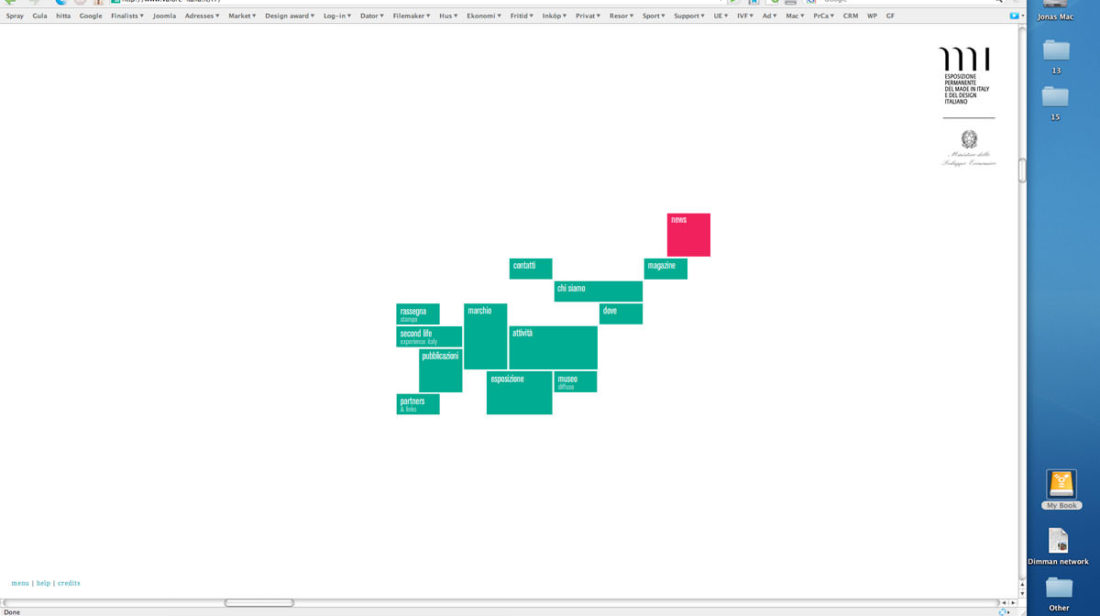Expand the Mac bookmark folder
Screen dimensions: 1100x616
pos(795,15)
